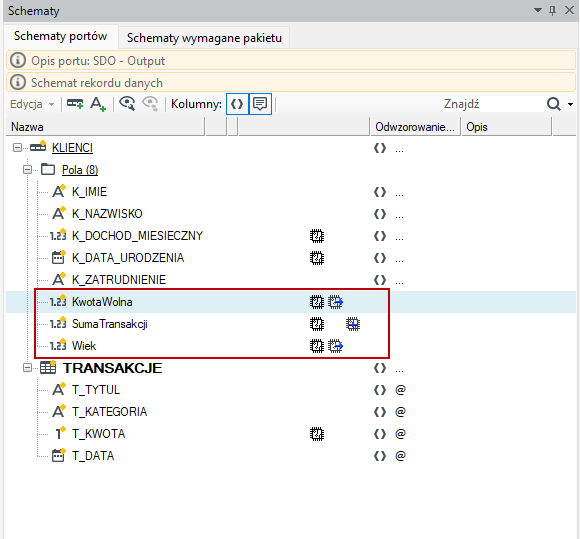Click the add record icon in toolbar
The height and width of the screenshot is (539, 580).
coord(75,104)
